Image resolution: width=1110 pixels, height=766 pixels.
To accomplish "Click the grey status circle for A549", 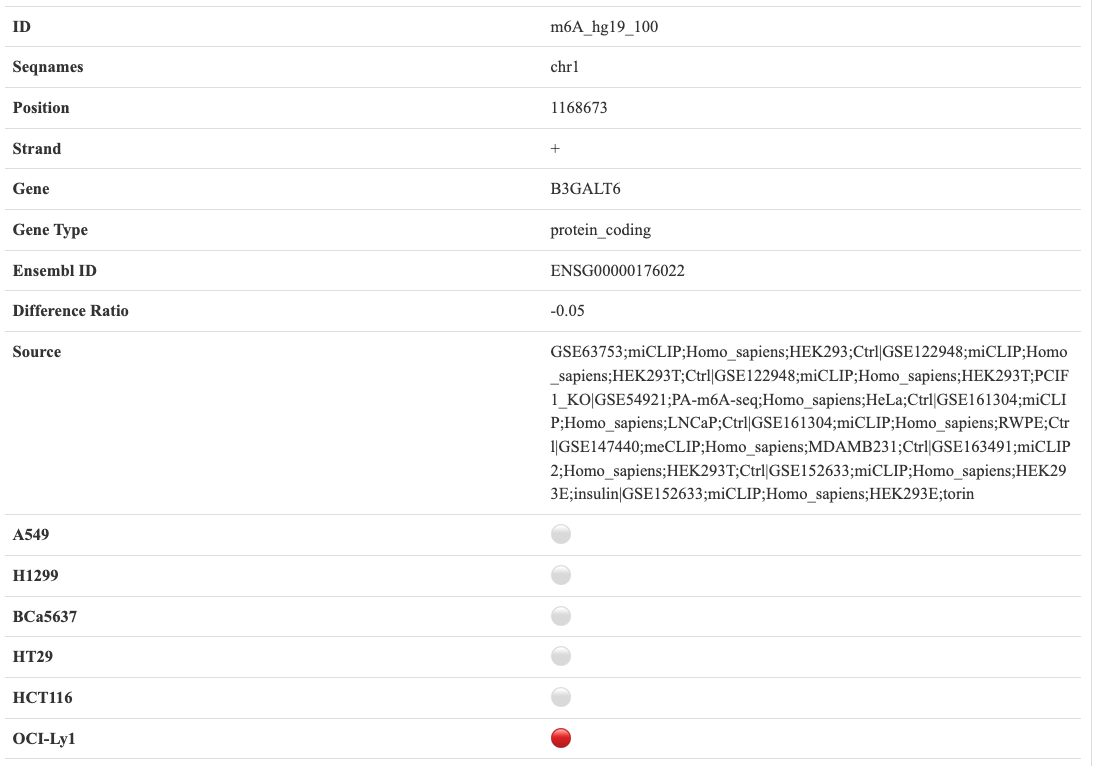I will pos(561,535).
